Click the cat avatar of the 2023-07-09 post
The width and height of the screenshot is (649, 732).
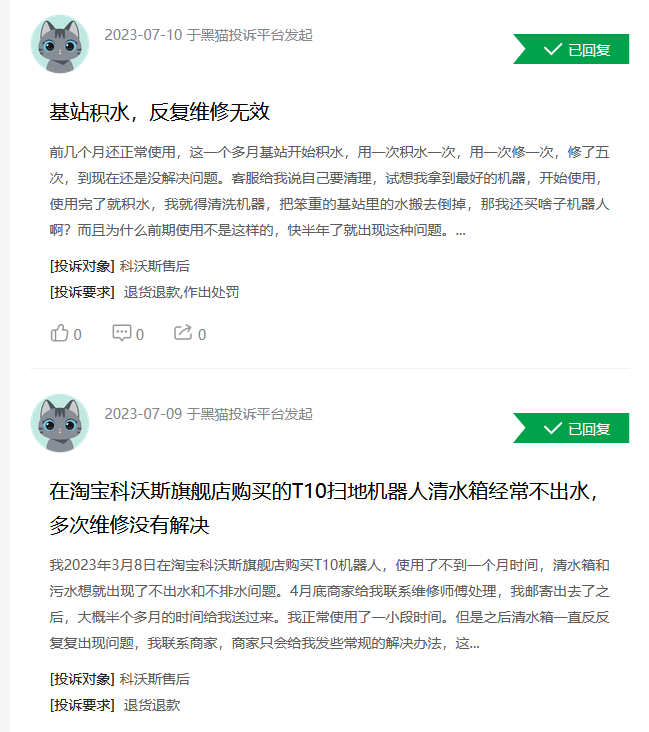pyautogui.click(x=60, y=423)
